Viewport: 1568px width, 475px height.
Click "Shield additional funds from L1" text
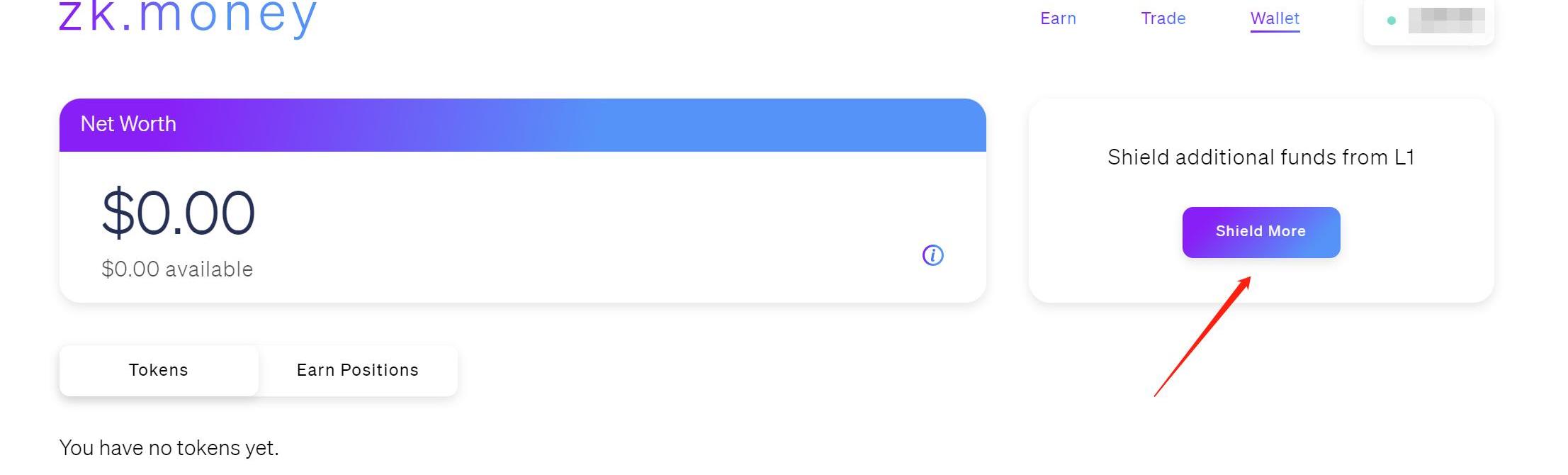(1260, 157)
